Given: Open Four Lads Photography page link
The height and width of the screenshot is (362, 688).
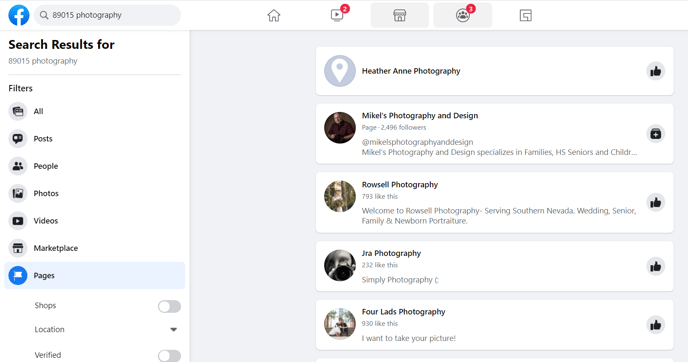Looking at the screenshot, I should tap(403, 312).
